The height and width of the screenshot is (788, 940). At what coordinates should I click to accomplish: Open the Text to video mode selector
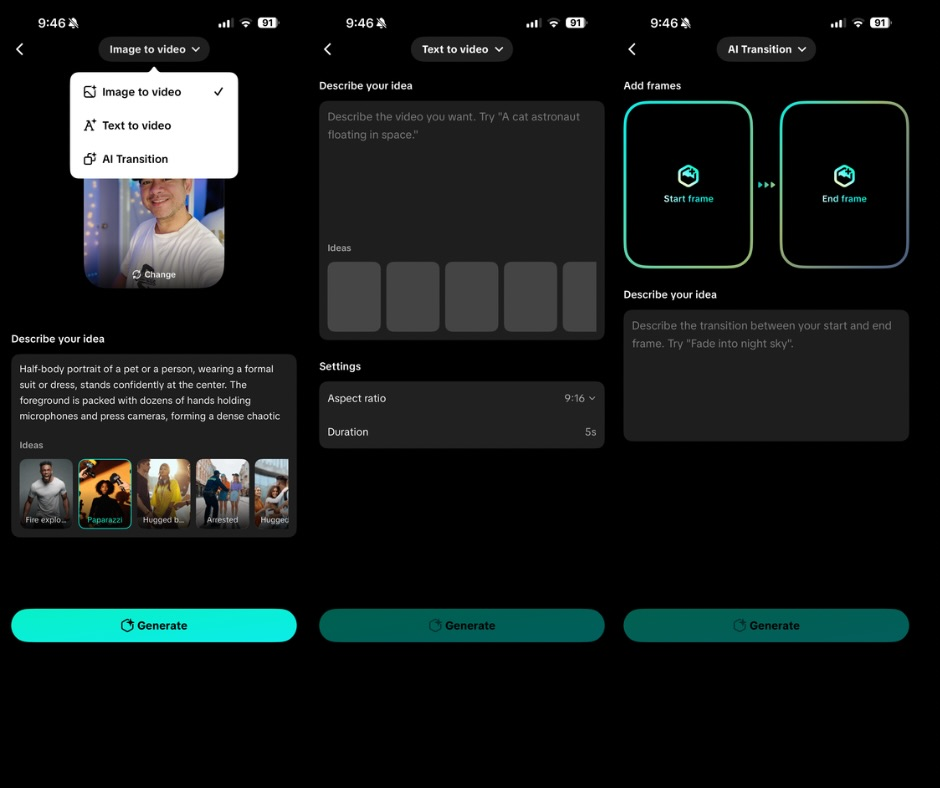pos(461,48)
